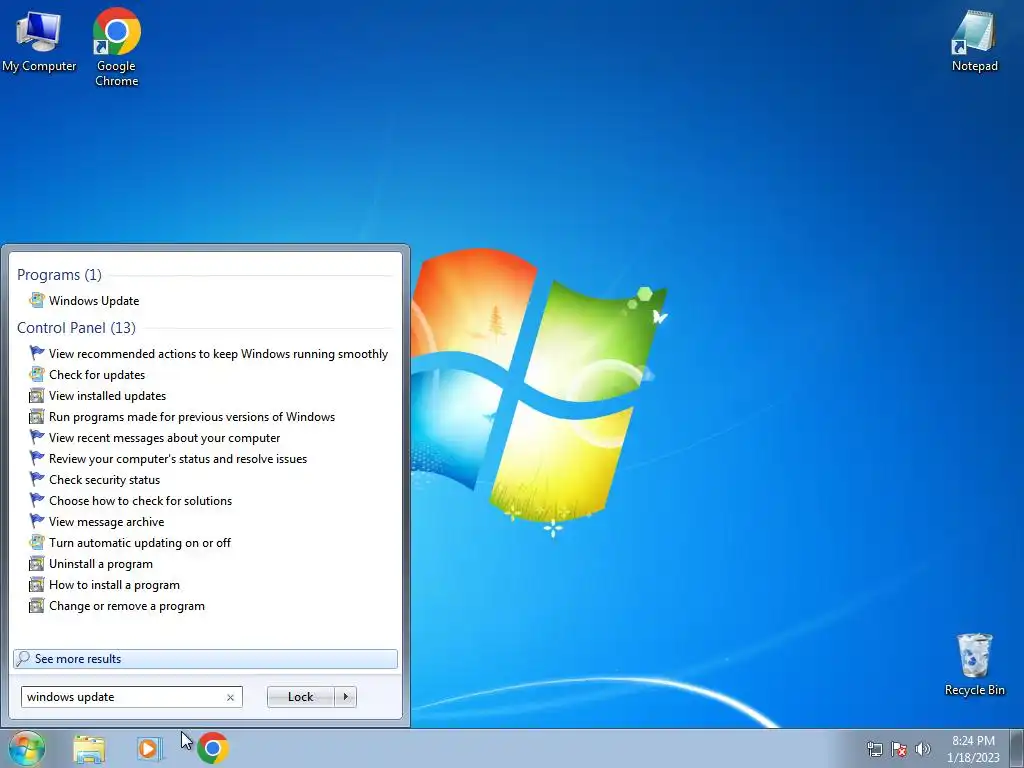Click the shield icon beside Check for updates
This screenshot has width=1024, height=768.
(37, 375)
